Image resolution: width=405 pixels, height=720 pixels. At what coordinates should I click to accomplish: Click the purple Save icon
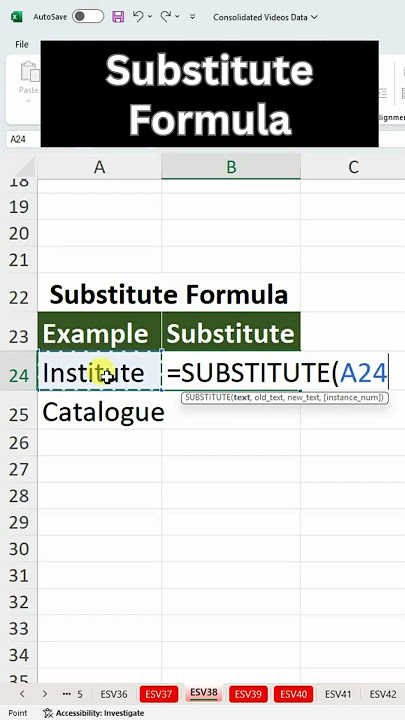(118, 17)
